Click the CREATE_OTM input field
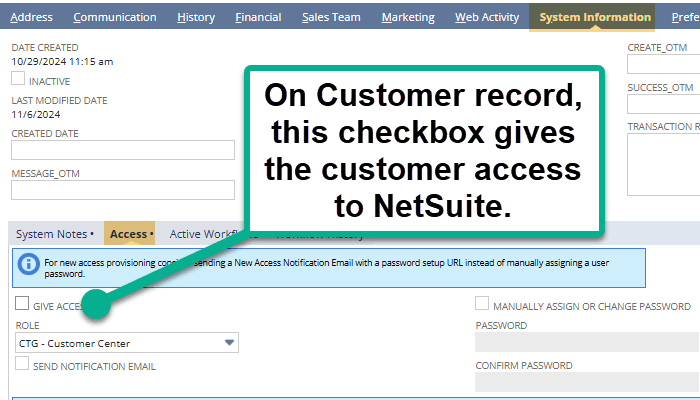Image resolution: width=700 pixels, height=400 pixels. pos(663,64)
